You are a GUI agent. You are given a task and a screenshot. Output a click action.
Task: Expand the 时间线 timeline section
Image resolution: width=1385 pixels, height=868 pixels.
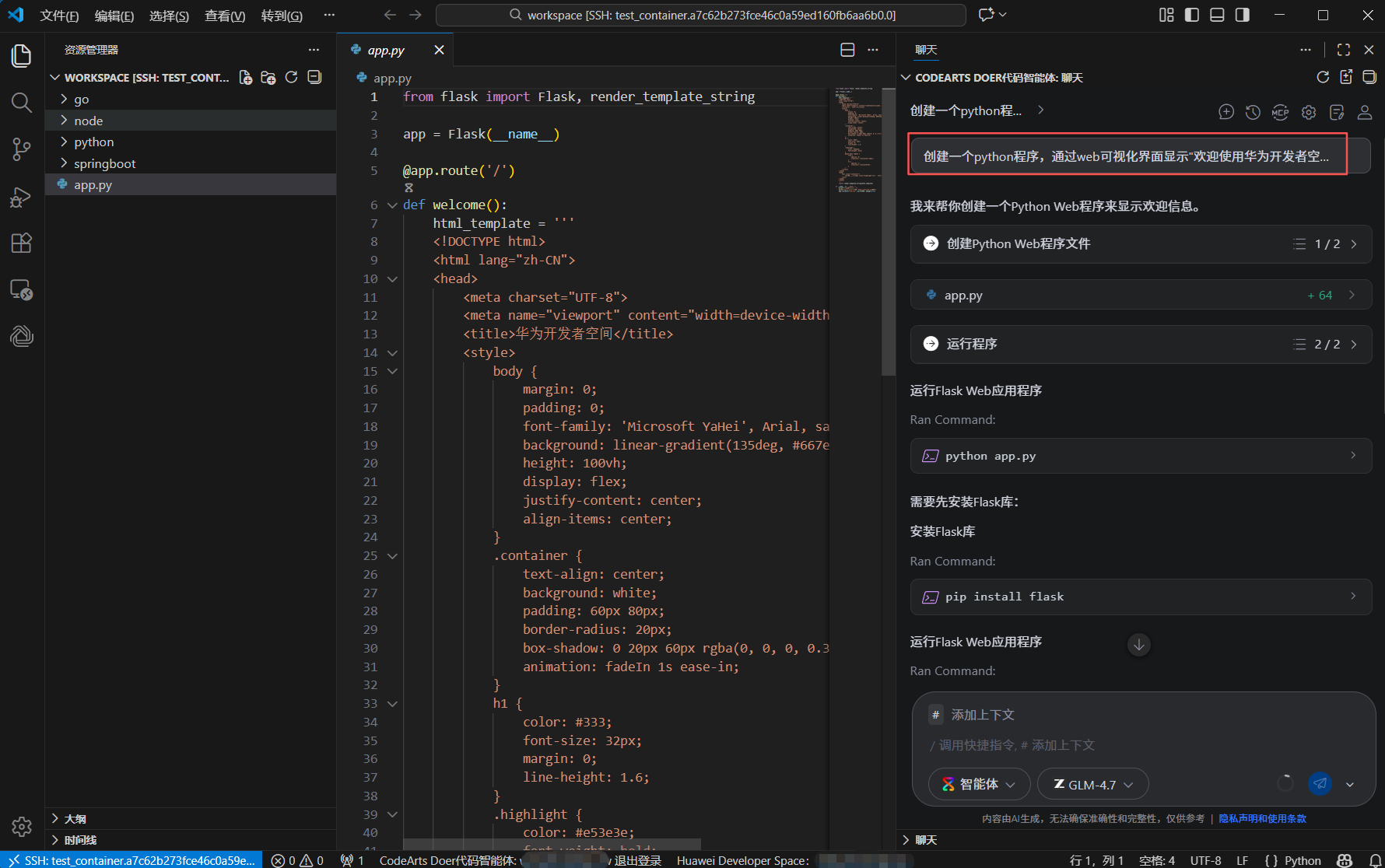pos(191,840)
